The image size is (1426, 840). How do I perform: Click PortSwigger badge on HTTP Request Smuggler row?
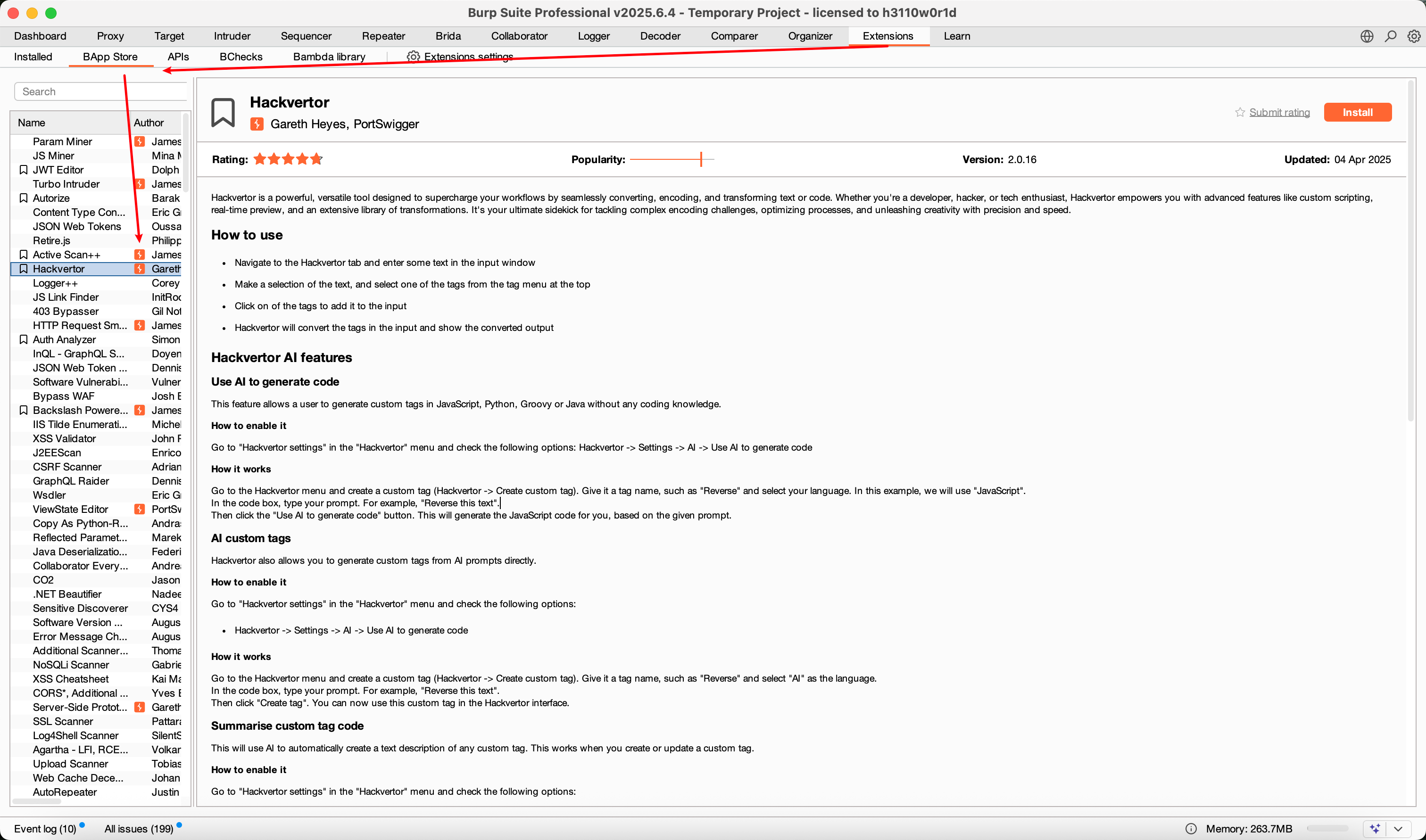click(x=139, y=325)
